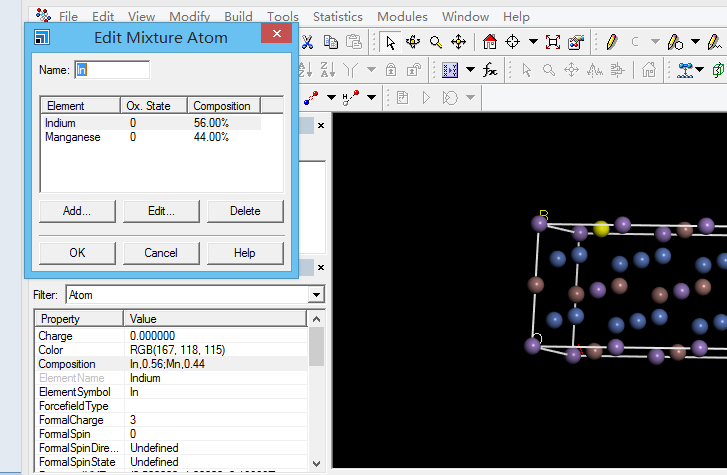This screenshot has height=475, width=727.
Task: Open the bond tool dropdown arrow
Action: pos(331,97)
